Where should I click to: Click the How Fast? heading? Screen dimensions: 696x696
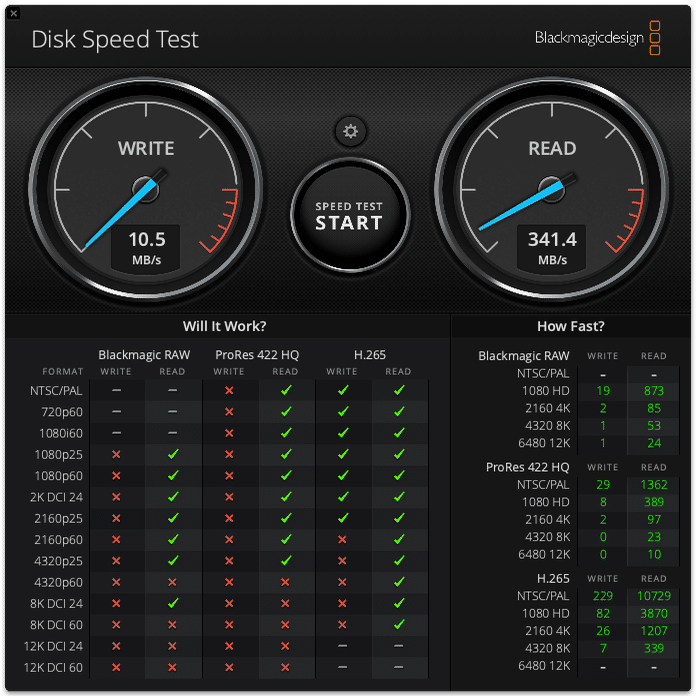[571, 326]
